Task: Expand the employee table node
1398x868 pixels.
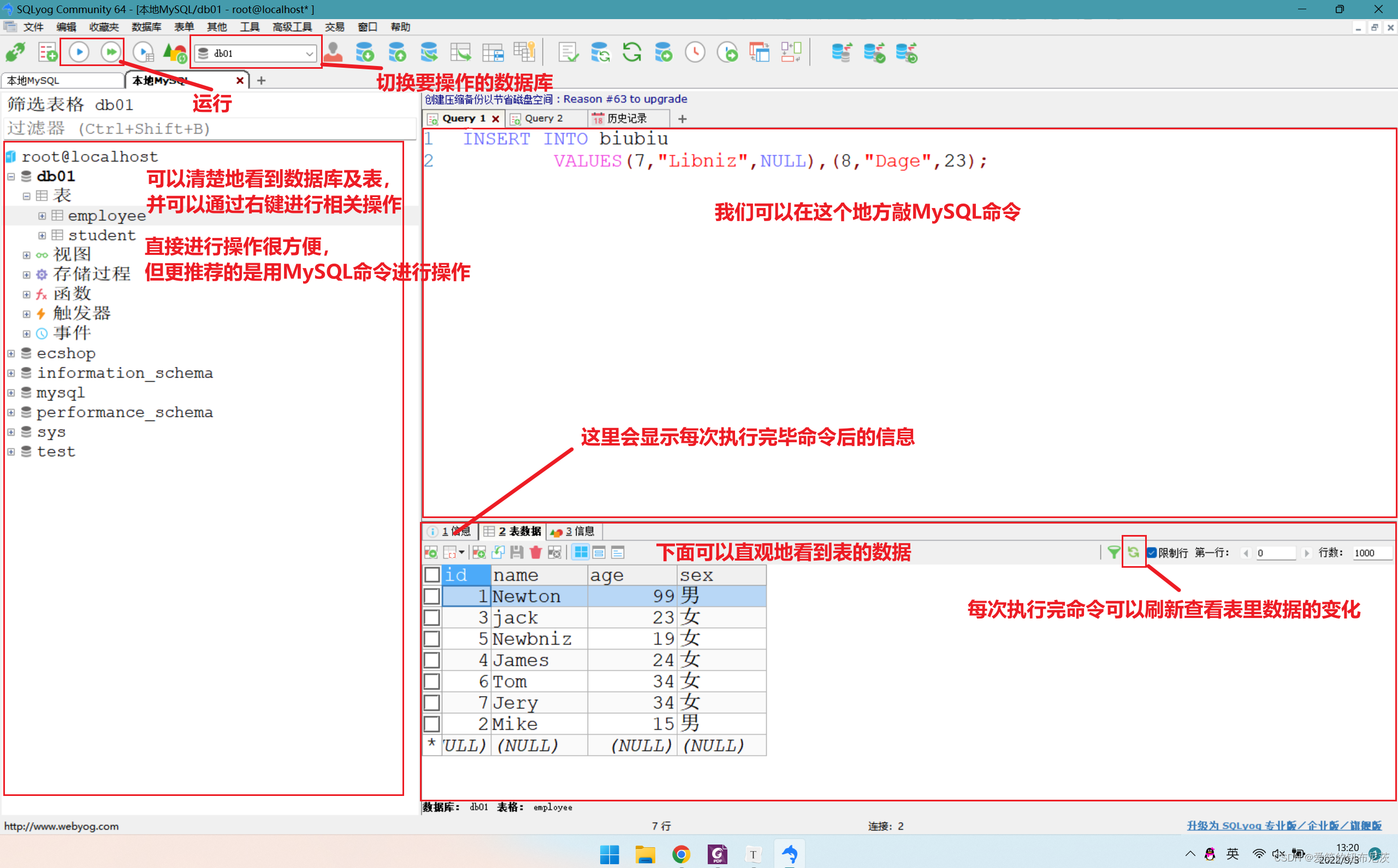Action: point(42,216)
